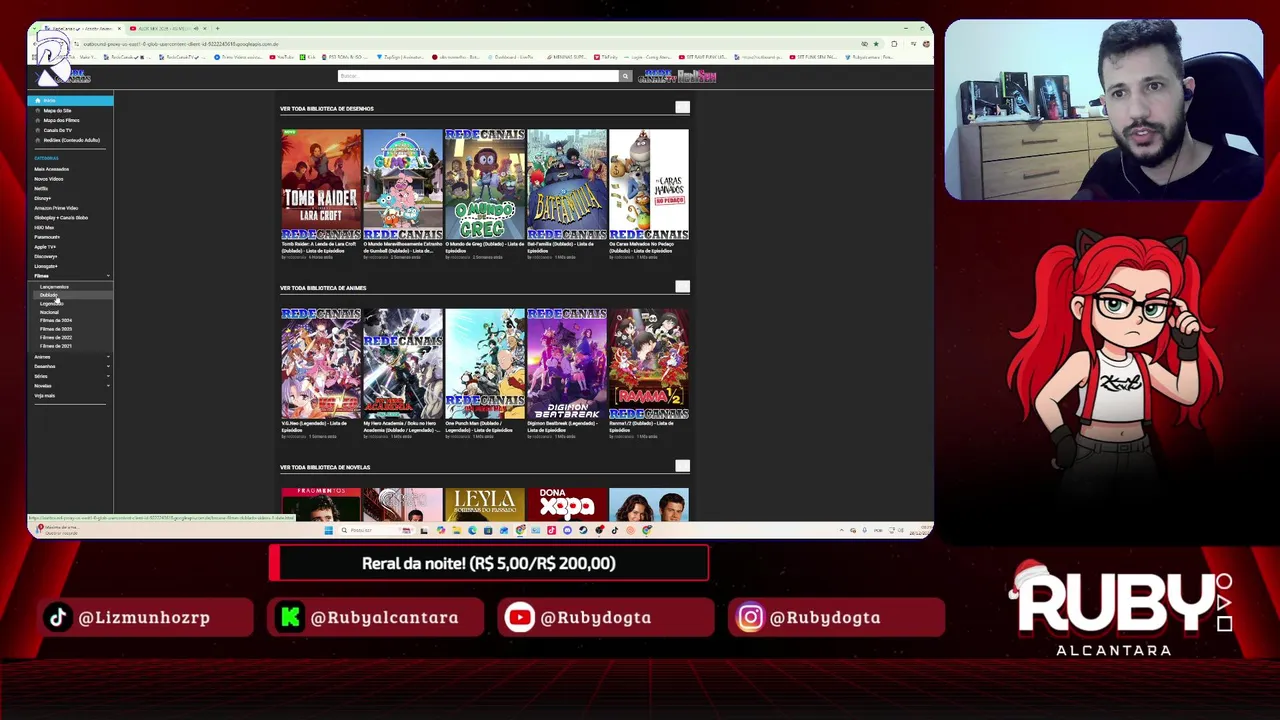Expand the Novelas submenu arrow
Image resolution: width=1280 pixels, height=720 pixels.
(x=108, y=386)
